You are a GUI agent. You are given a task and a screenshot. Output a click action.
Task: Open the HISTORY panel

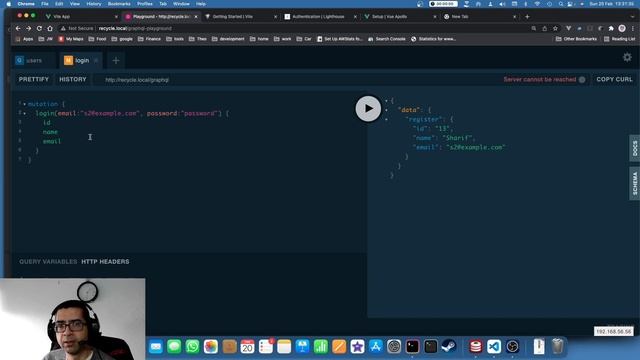tap(73, 79)
